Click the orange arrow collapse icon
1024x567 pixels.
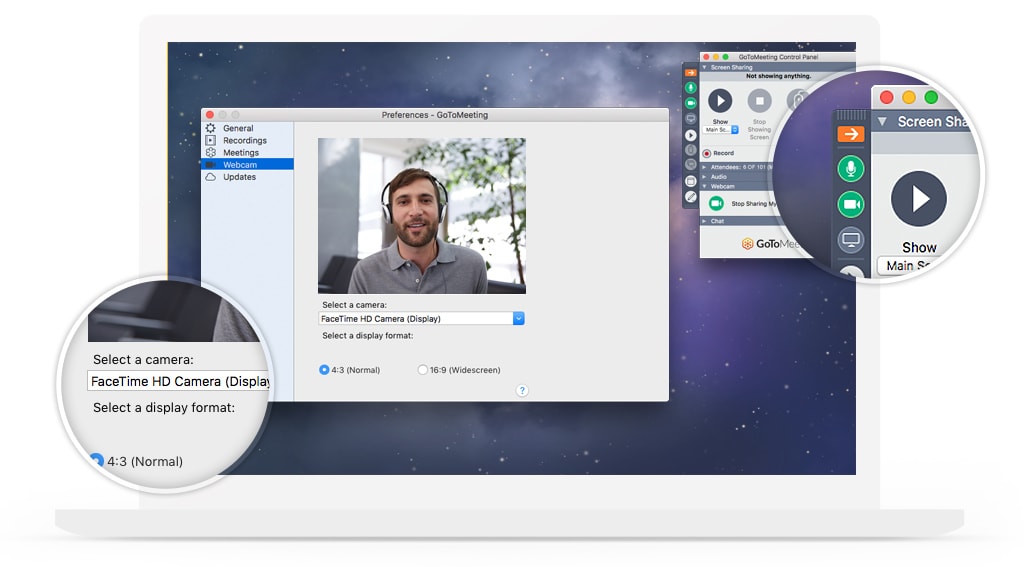[690, 73]
